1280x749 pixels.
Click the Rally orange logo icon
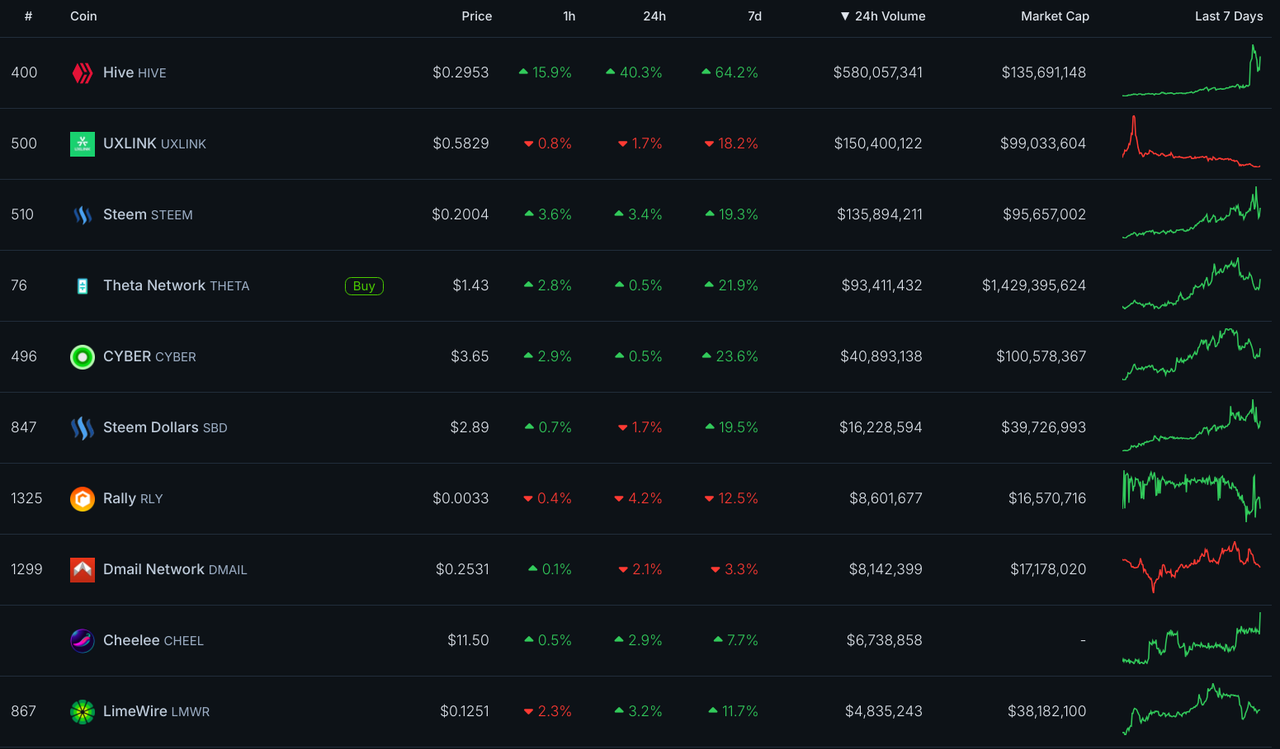[82, 499]
